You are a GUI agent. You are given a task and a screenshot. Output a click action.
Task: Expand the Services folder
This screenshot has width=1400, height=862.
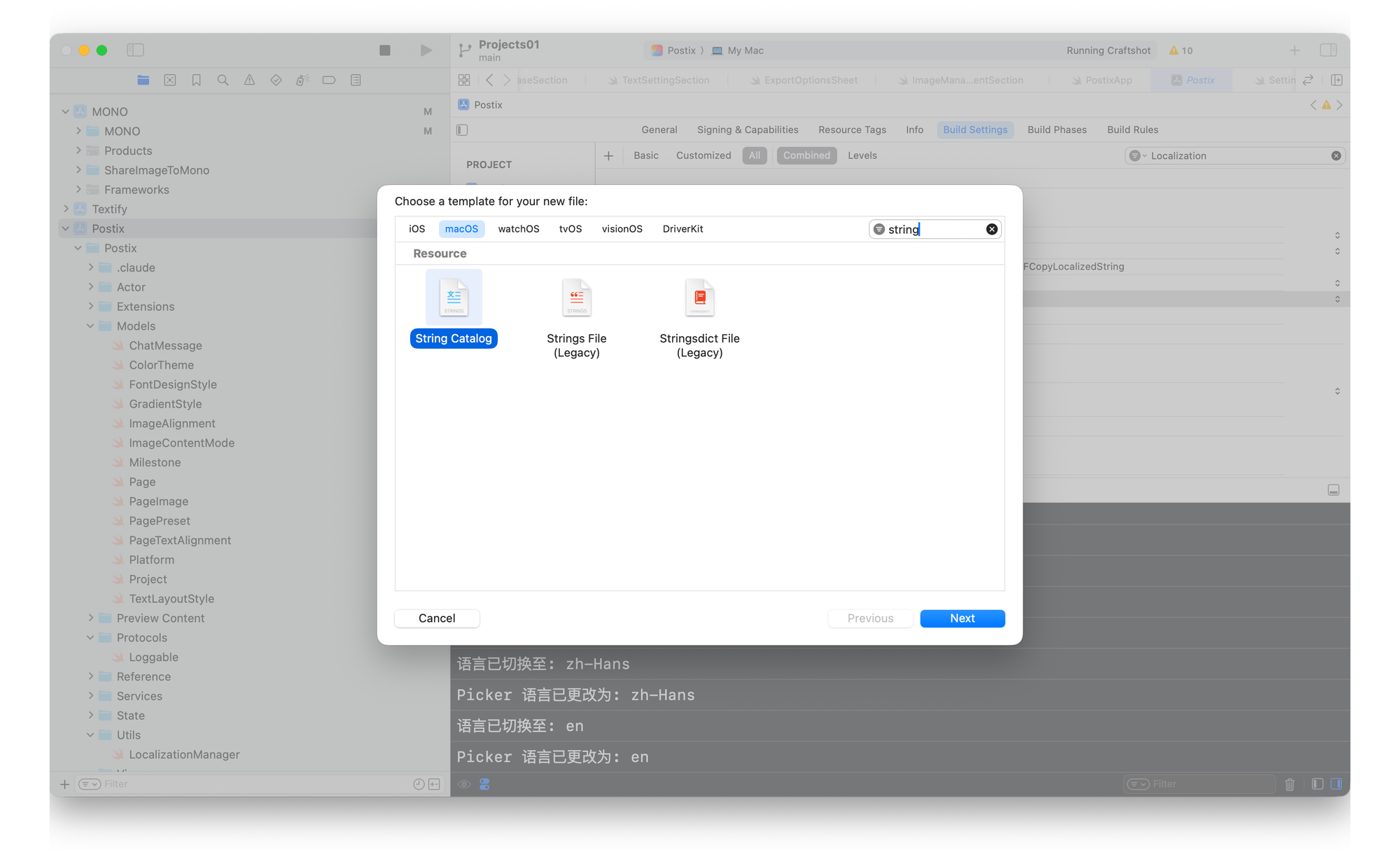click(x=90, y=696)
